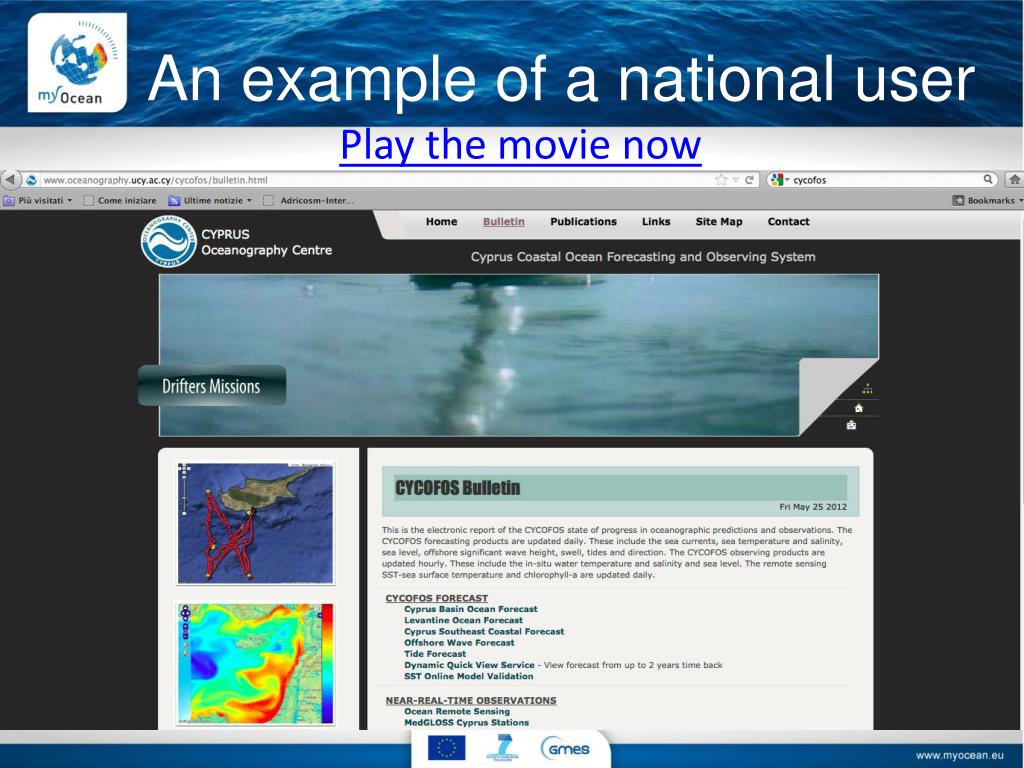Image resolution: width=1024 pixels, height=768 pixels.
Task: Click NEAR-REAL-TIME OBSERVATIONS heading
Action: [471, 700]
